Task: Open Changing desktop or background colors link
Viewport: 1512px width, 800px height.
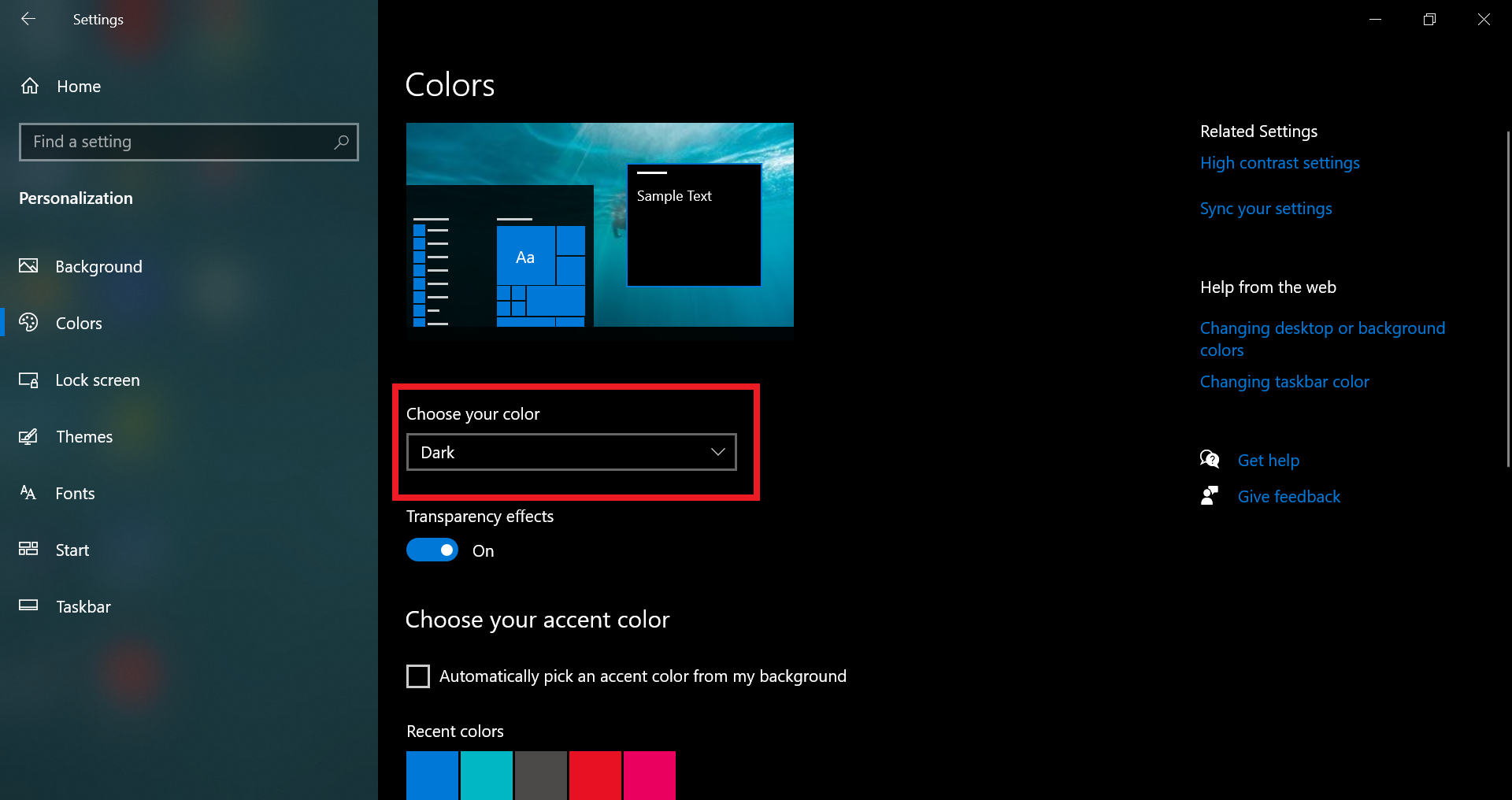Action: pyautogui.click(x=1323, y=339)
